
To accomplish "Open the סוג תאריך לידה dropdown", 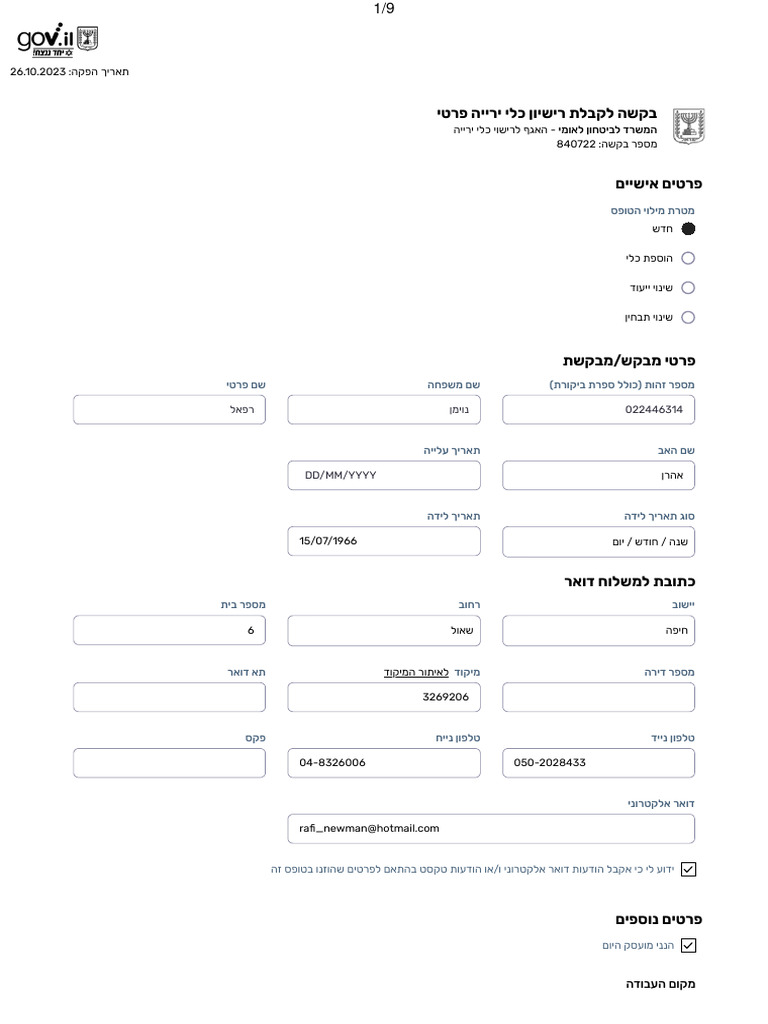I will pos(598,542).
